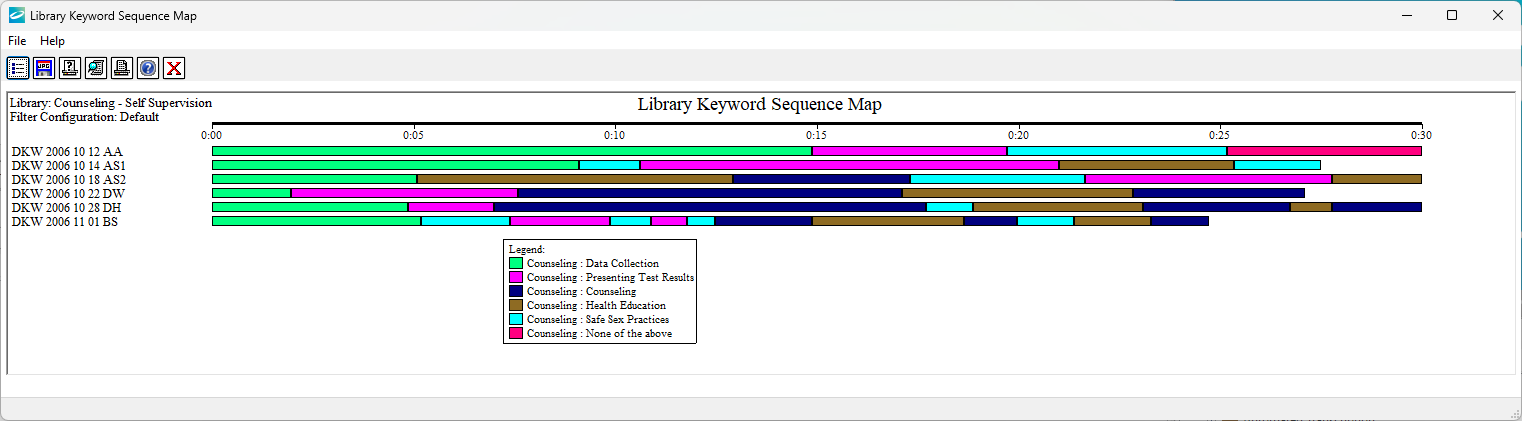Image resolution: width=1522 pixels, height=421 pixels.
Task: Open the File menu
Action: (x=17, y=41)
